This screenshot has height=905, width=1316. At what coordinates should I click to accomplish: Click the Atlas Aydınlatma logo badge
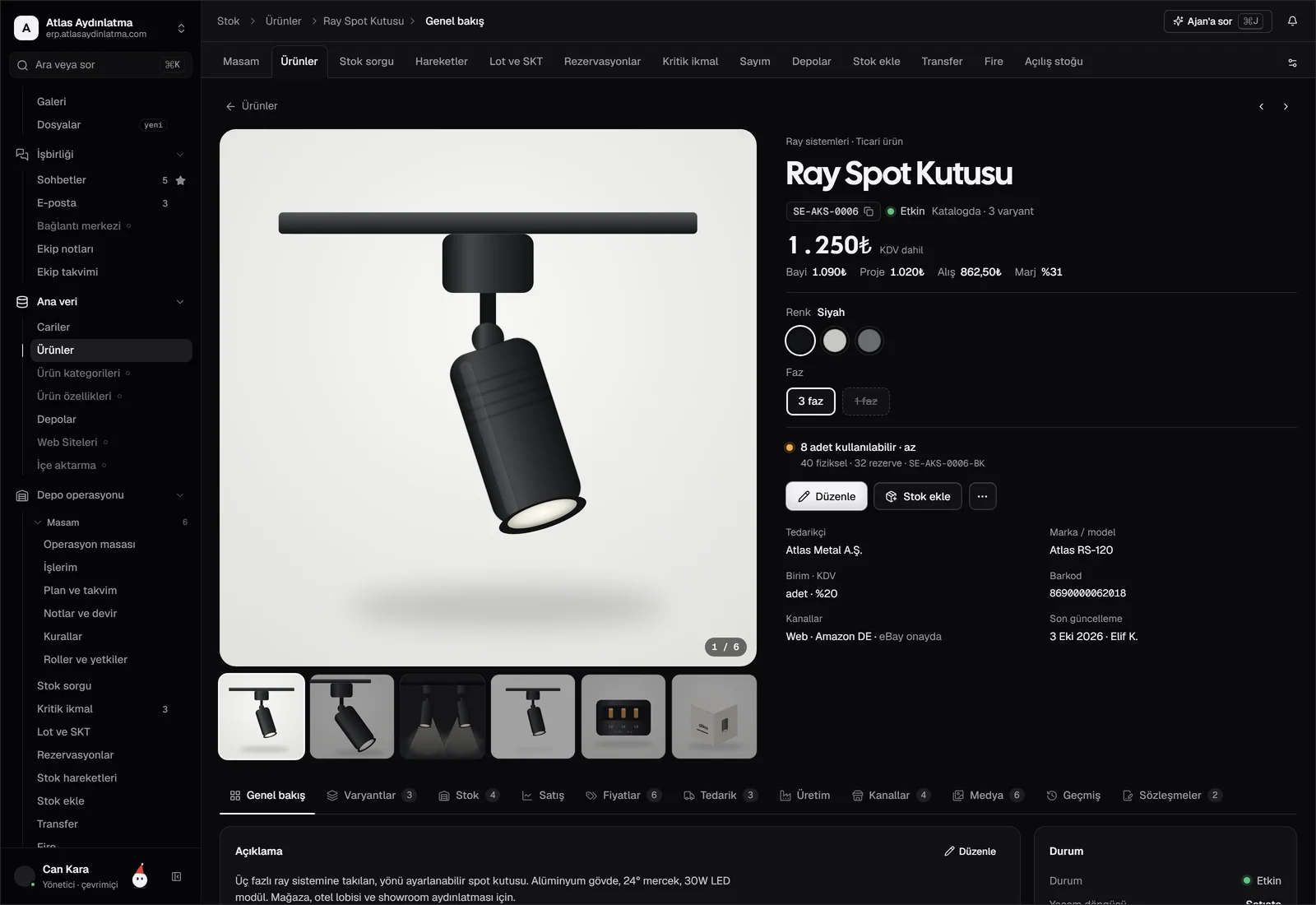(x=26, y=28)
